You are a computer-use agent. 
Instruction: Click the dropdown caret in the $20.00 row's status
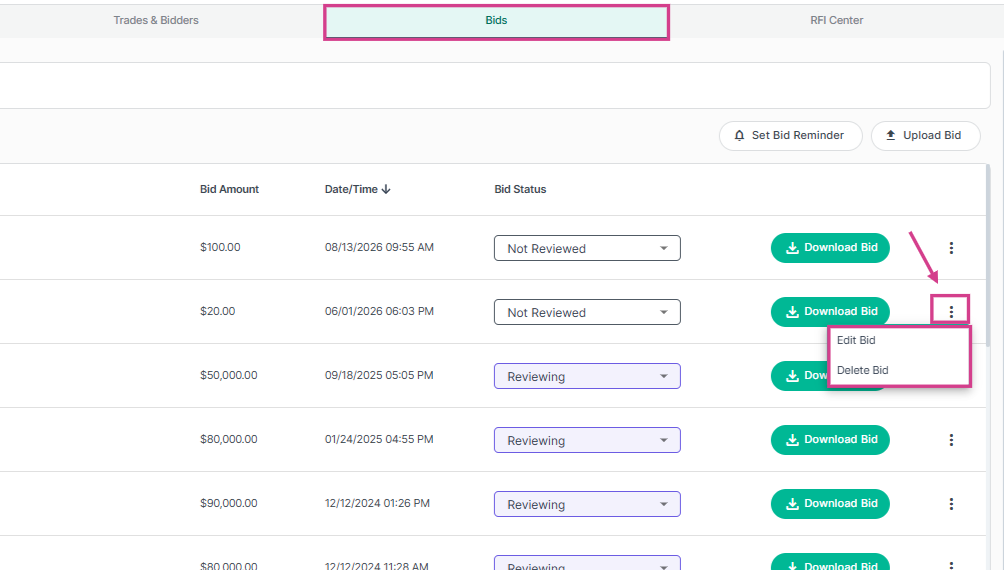click(663, 312)
